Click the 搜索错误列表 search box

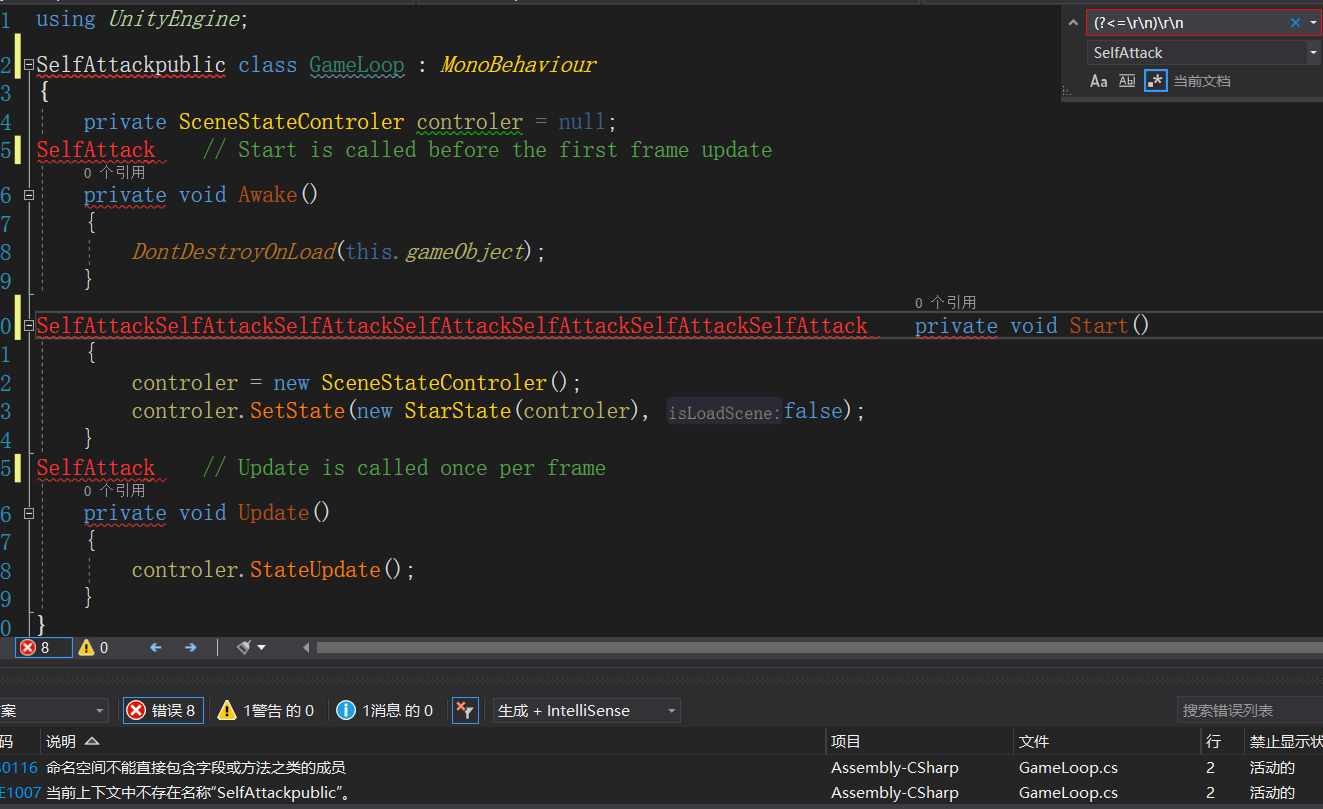coord(1249,711)
